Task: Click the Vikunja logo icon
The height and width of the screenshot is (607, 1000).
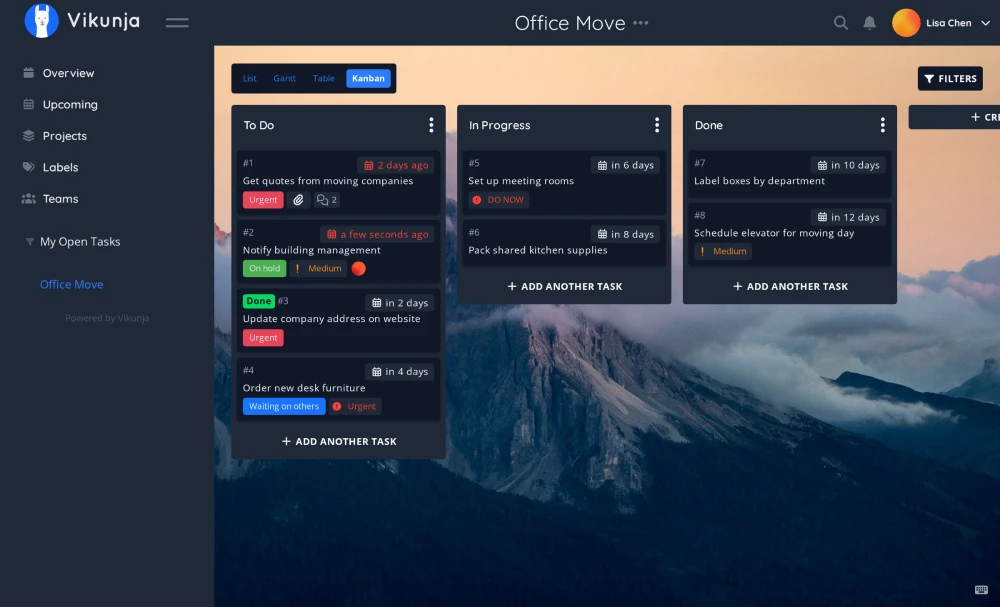Action: tap(40, 20)
